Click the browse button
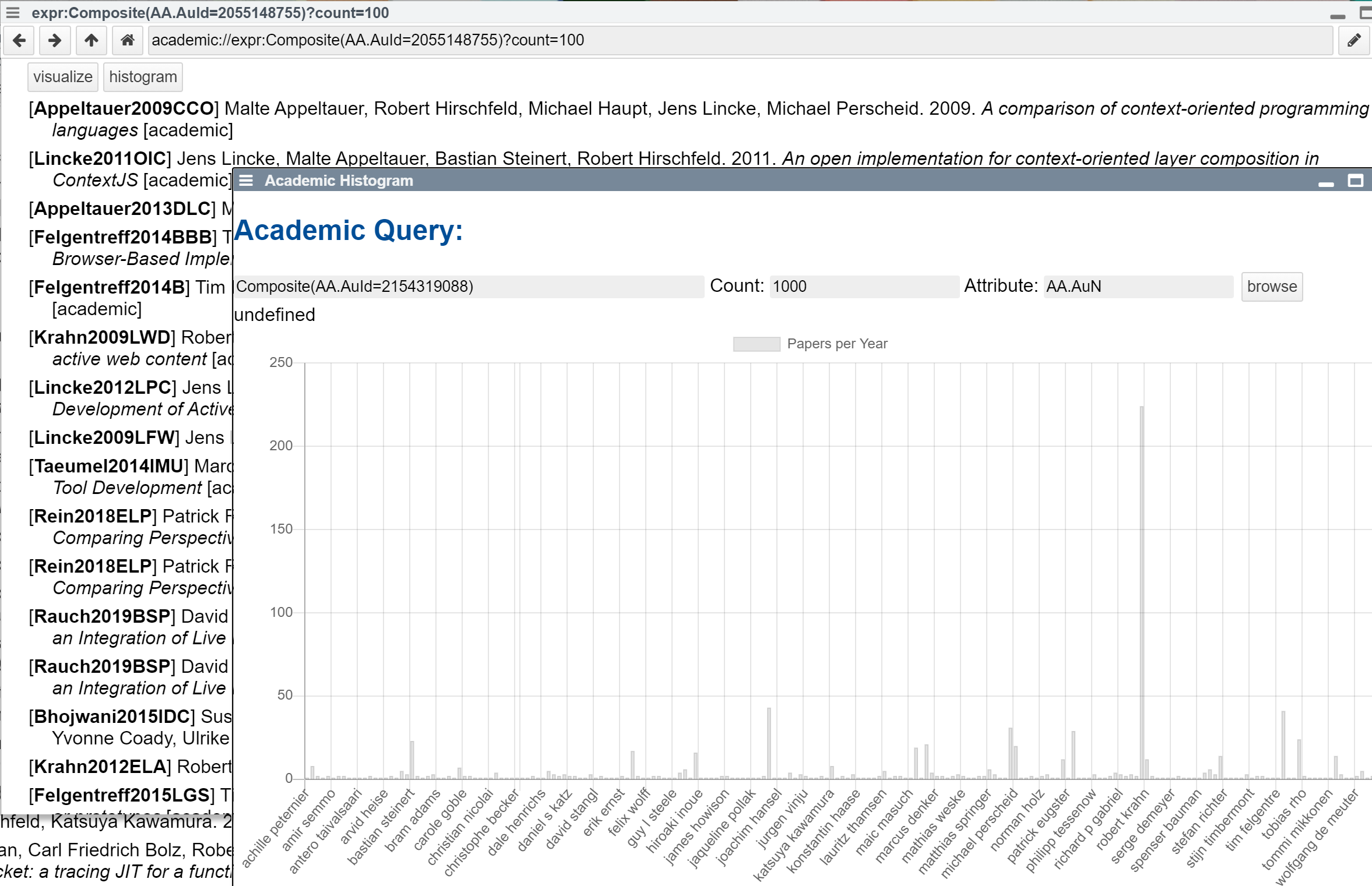 [x=1271, y=287]
